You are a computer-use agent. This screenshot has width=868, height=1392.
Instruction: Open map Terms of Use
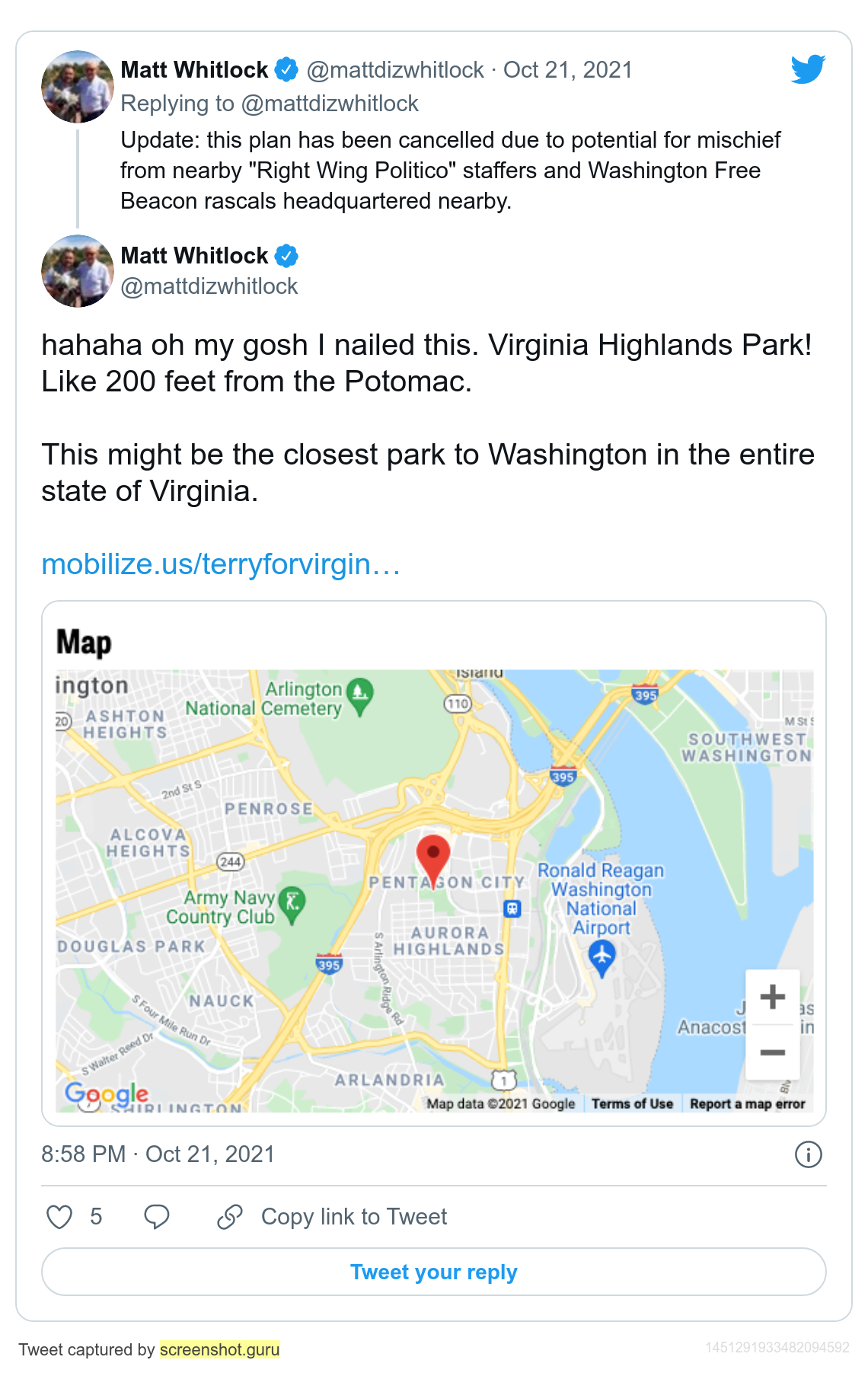pos(632,1103)
